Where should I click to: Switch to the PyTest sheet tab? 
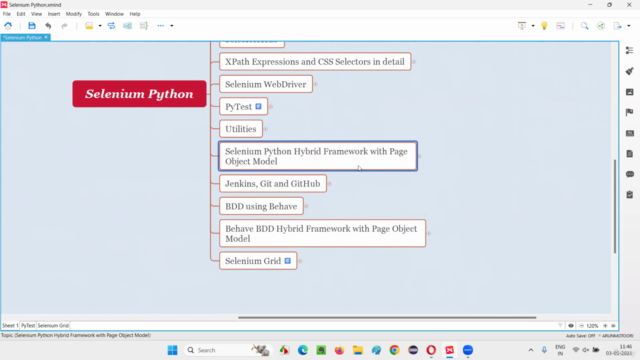[28, 325]
